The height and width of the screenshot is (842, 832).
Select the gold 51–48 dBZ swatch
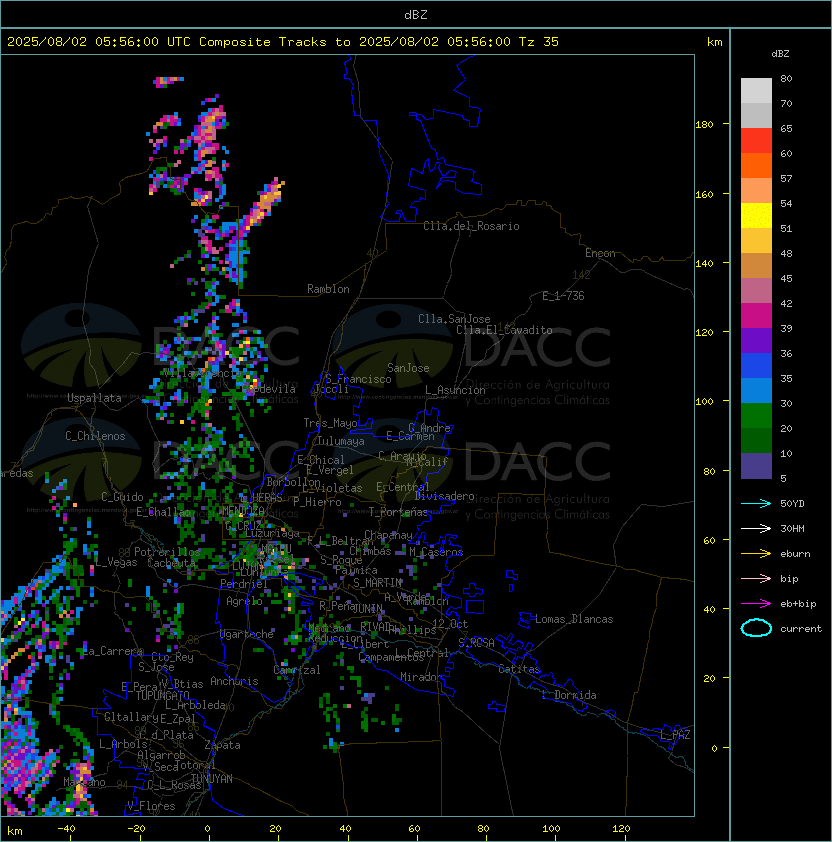click(756, 241)
